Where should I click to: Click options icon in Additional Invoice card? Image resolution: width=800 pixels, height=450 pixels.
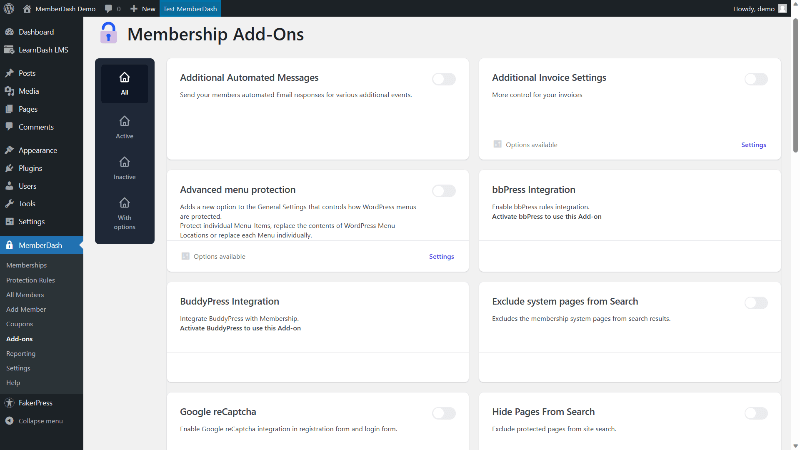click(497, 144)
